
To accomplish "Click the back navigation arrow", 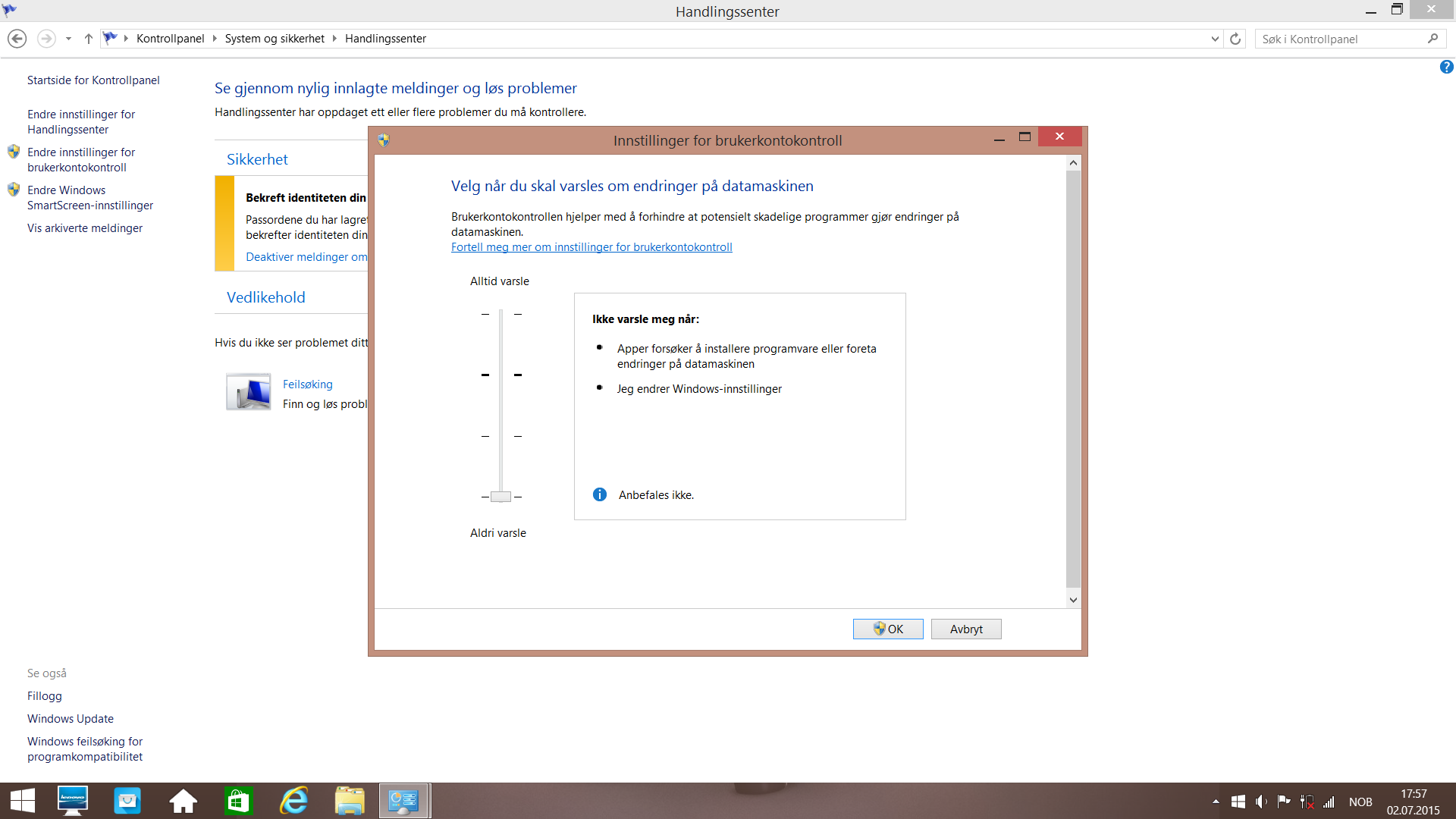I will [x=17, y=39].
